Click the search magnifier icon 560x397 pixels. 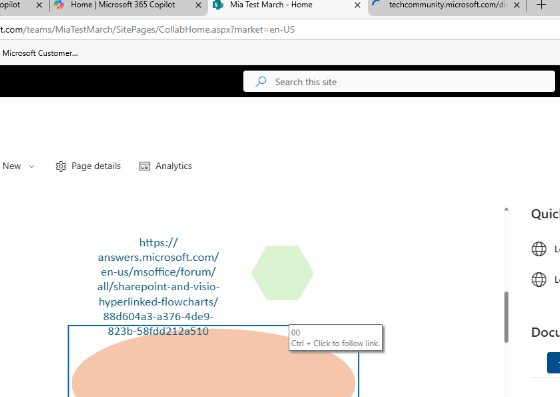point(261,82)
